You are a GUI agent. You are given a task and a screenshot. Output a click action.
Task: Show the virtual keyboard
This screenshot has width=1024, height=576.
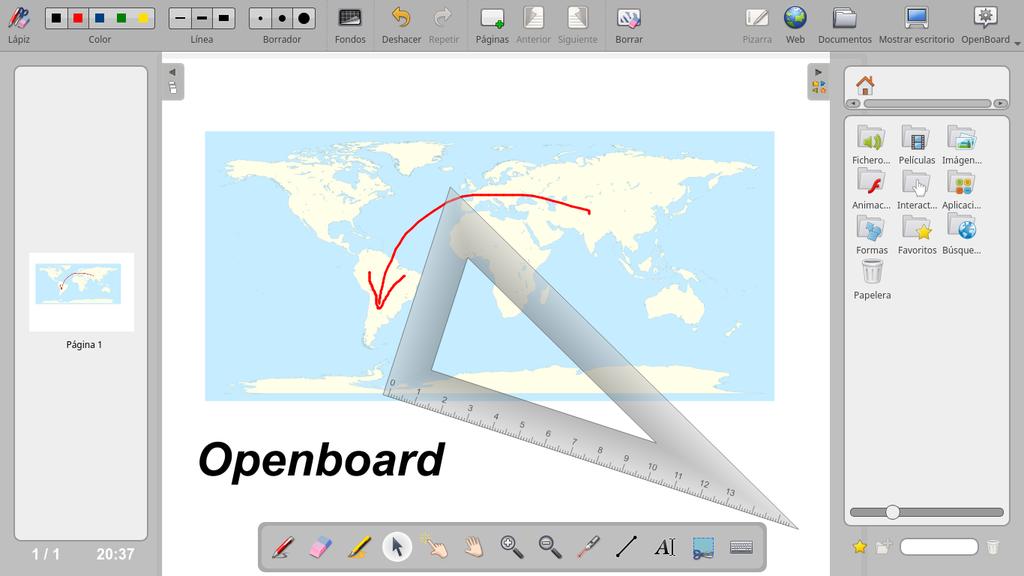tap(741, 547)
